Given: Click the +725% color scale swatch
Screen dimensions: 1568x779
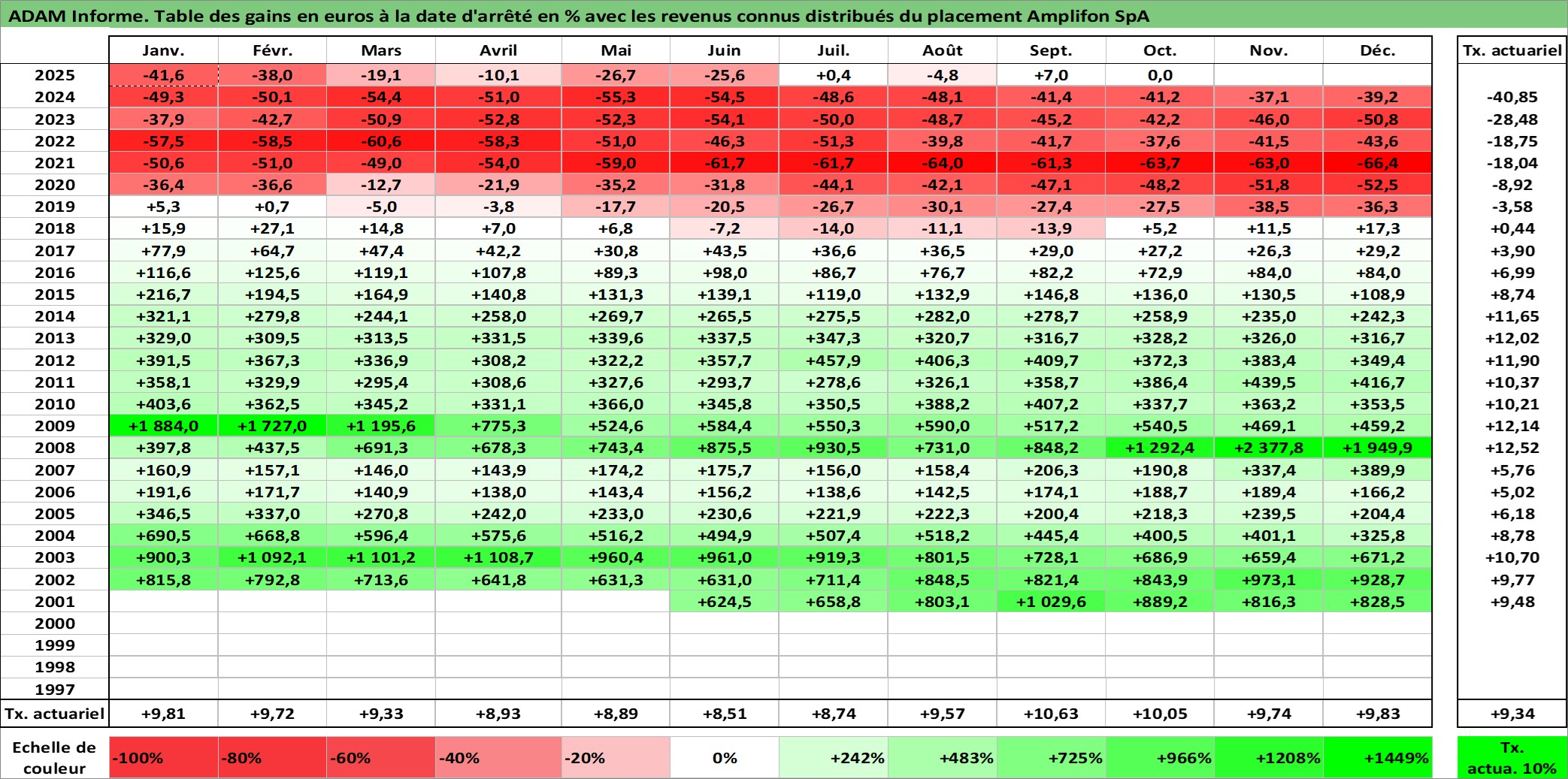Looking at the screenshot, I should click(1051, 757).
